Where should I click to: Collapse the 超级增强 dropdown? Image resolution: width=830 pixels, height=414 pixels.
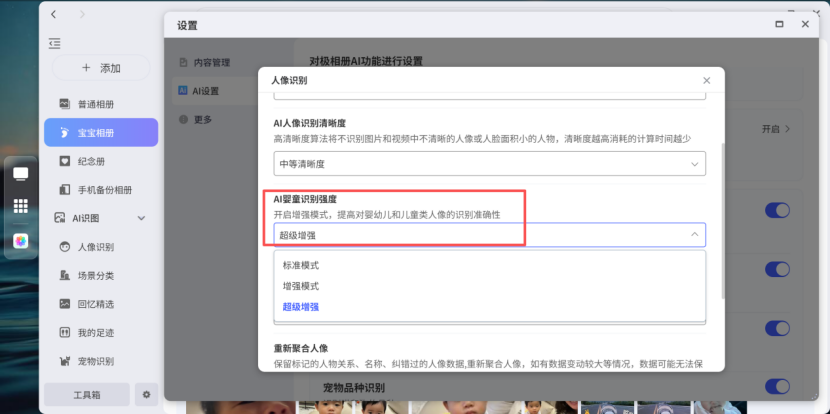[490, 235]
